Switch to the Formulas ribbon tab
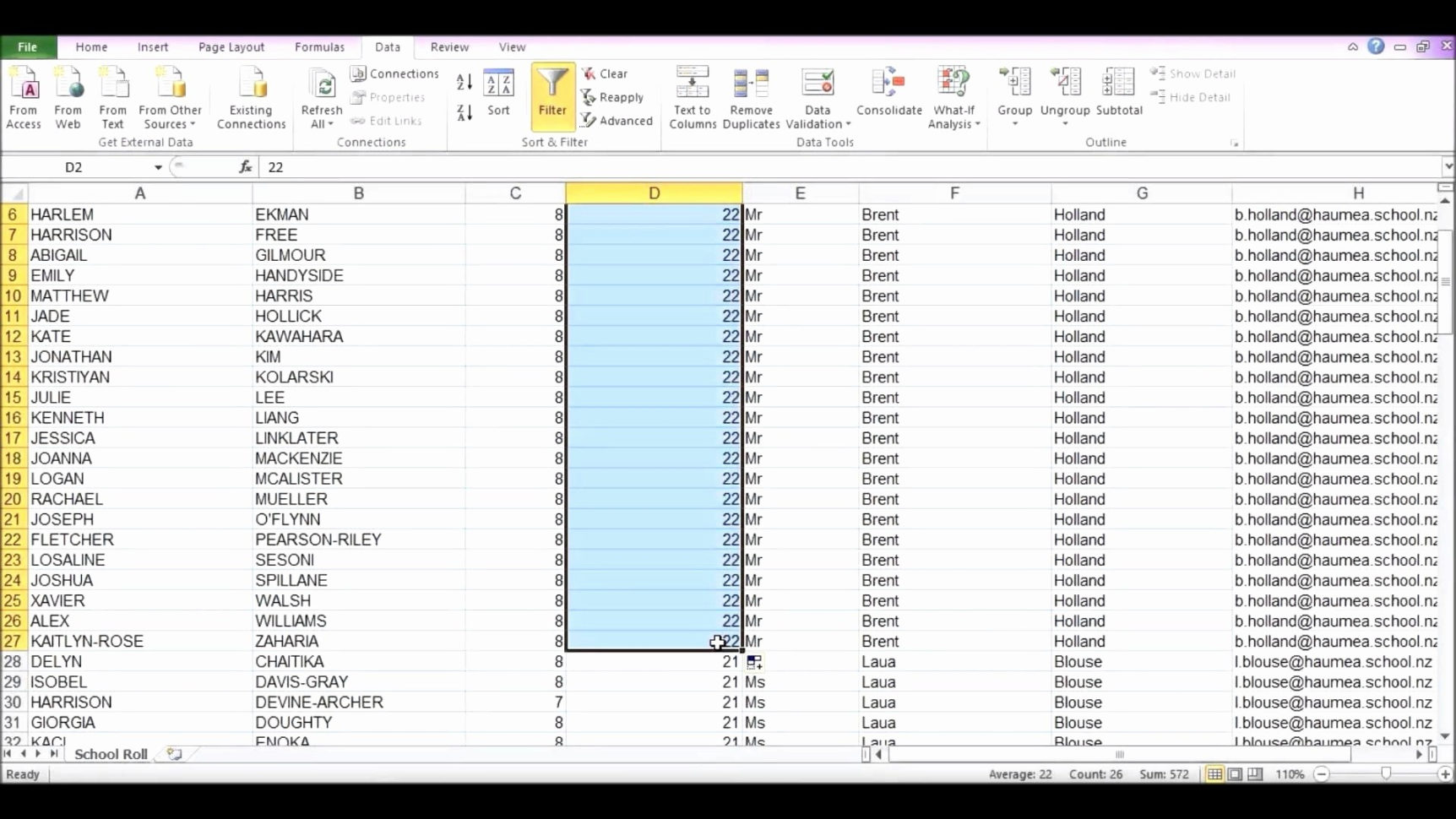Viewport: 1456px width, 819px height. pos(319,46)
